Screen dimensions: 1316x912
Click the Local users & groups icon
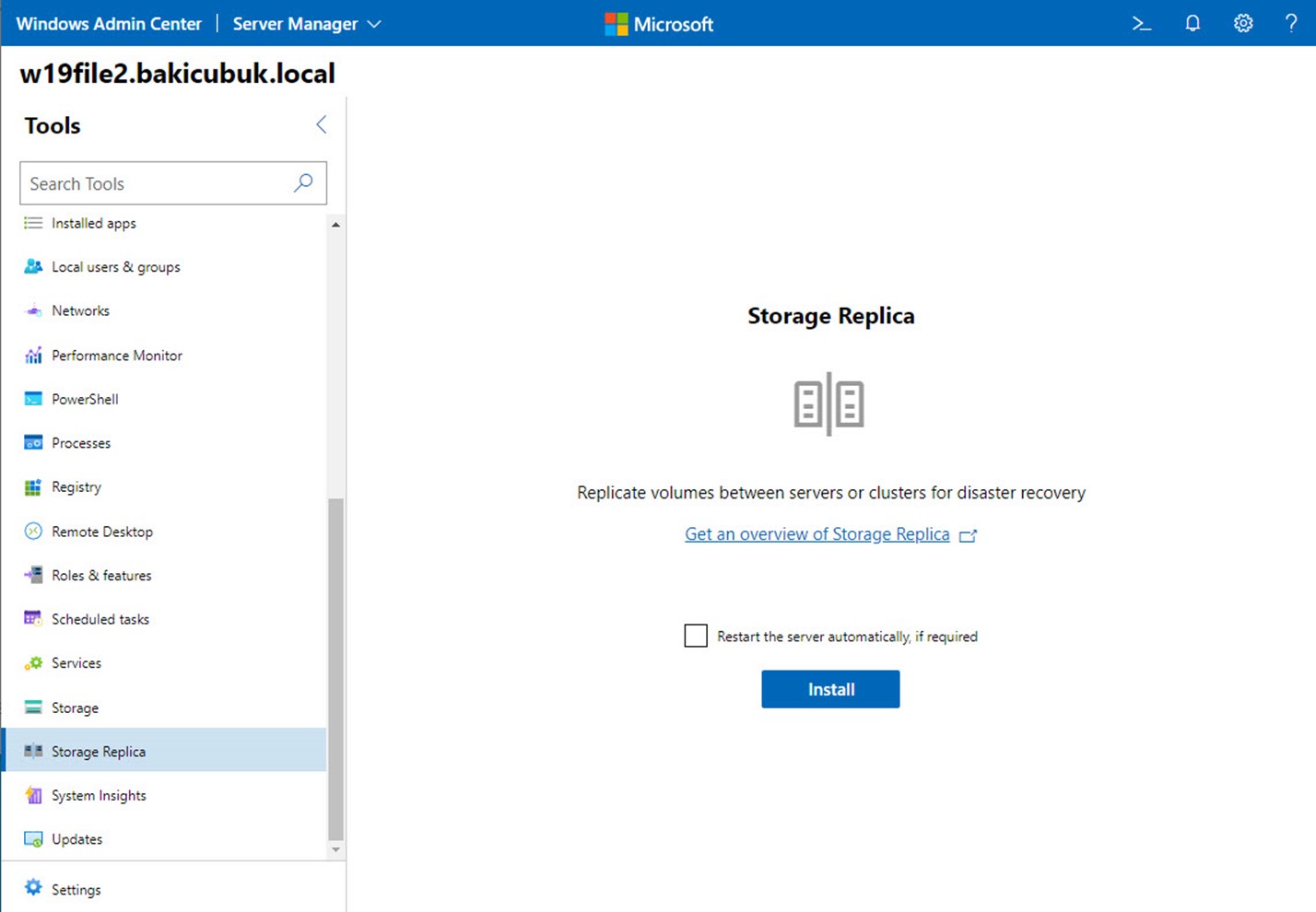pyautogui.click(x=33, y=266)
